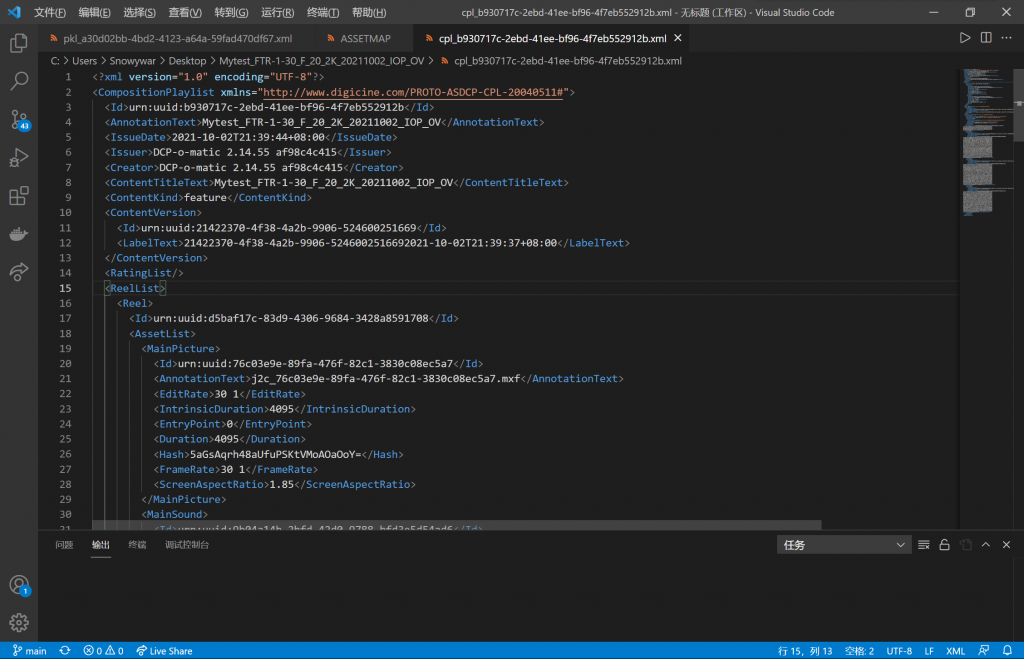Viewport: 1024px width, 659px height.
Task: Open the 任务 output channel dropdown
Action: click(843, 545)
